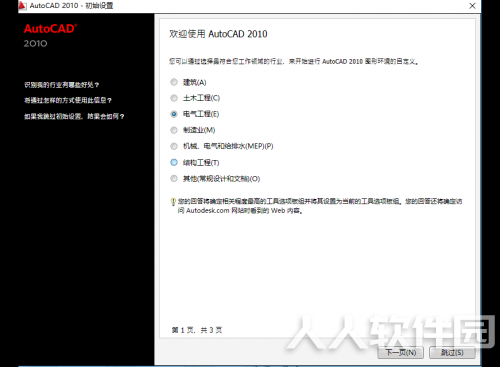This screenshot has width=500, height=367.
Task: Close the AutoCAD 2010 初始设置 dialog
Action: click(472, 6)
